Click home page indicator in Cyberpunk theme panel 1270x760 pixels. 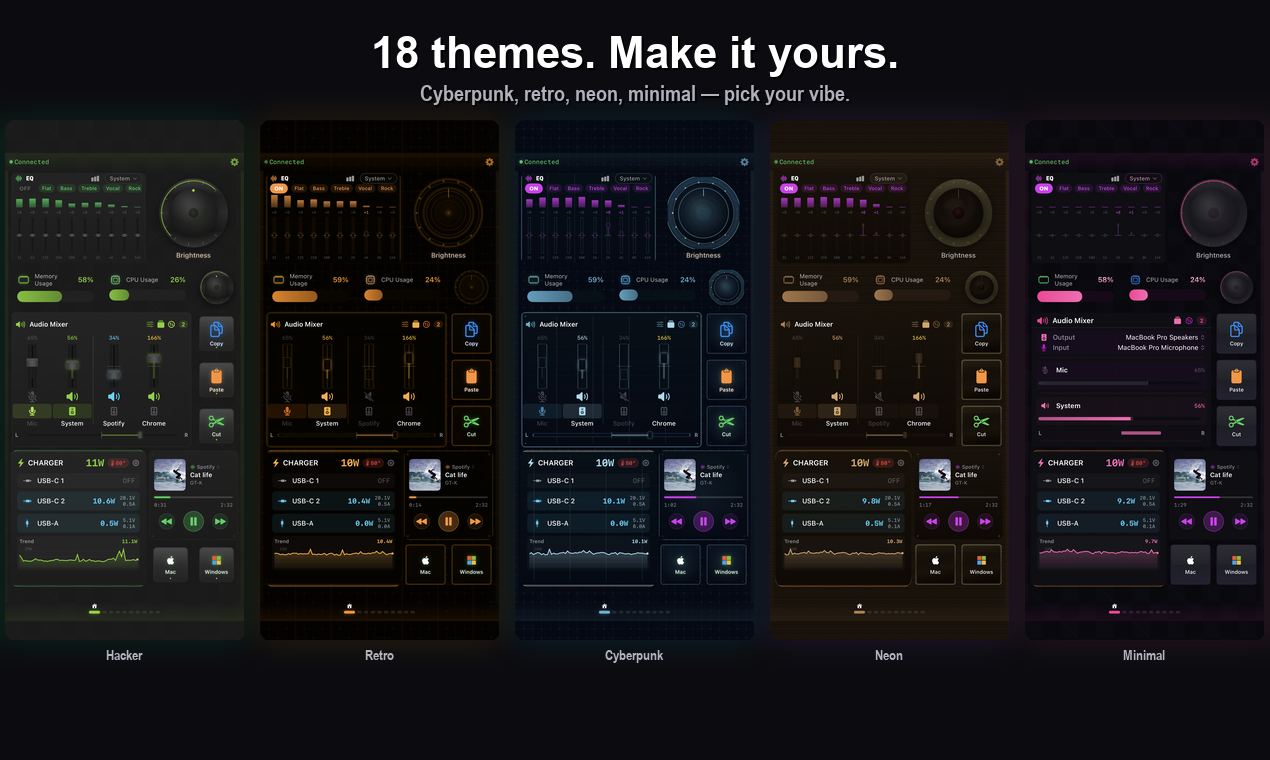[604, 607]
